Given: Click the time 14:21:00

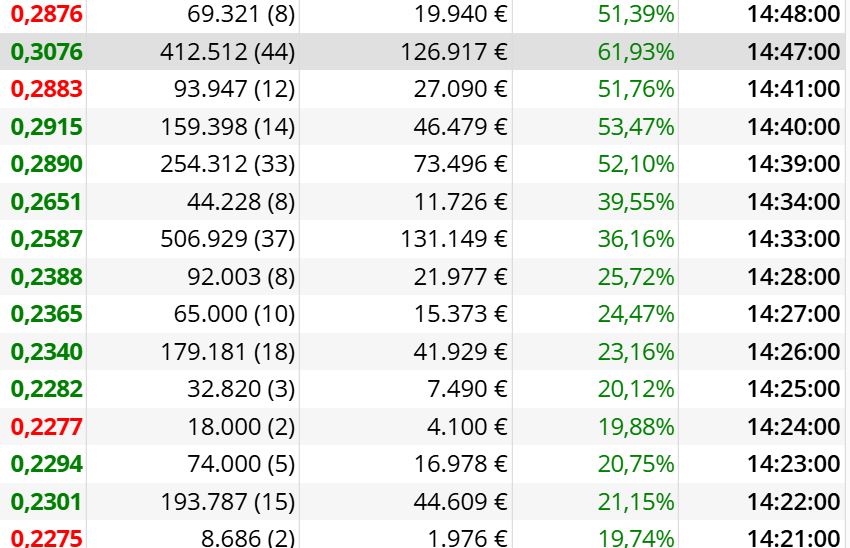Looking at the screenshot, I should pos(794,538).
